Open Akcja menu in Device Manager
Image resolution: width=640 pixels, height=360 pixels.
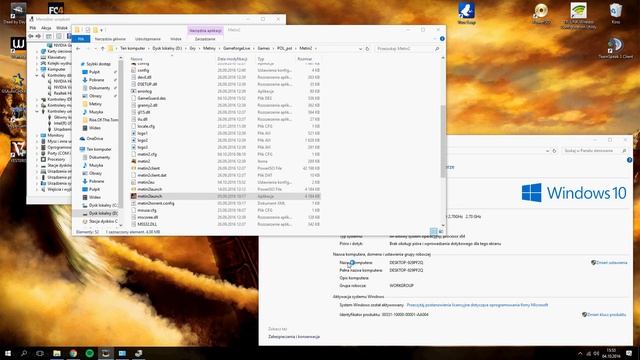(46, 28)
